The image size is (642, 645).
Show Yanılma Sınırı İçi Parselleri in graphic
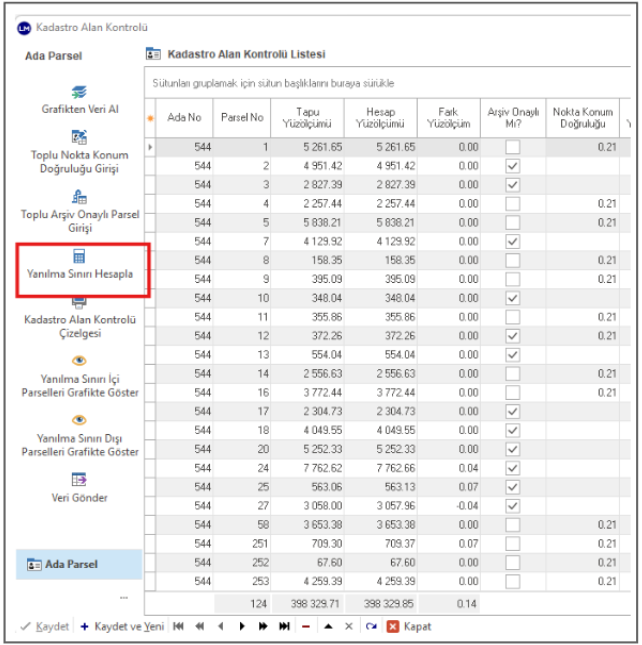(80, 360)
